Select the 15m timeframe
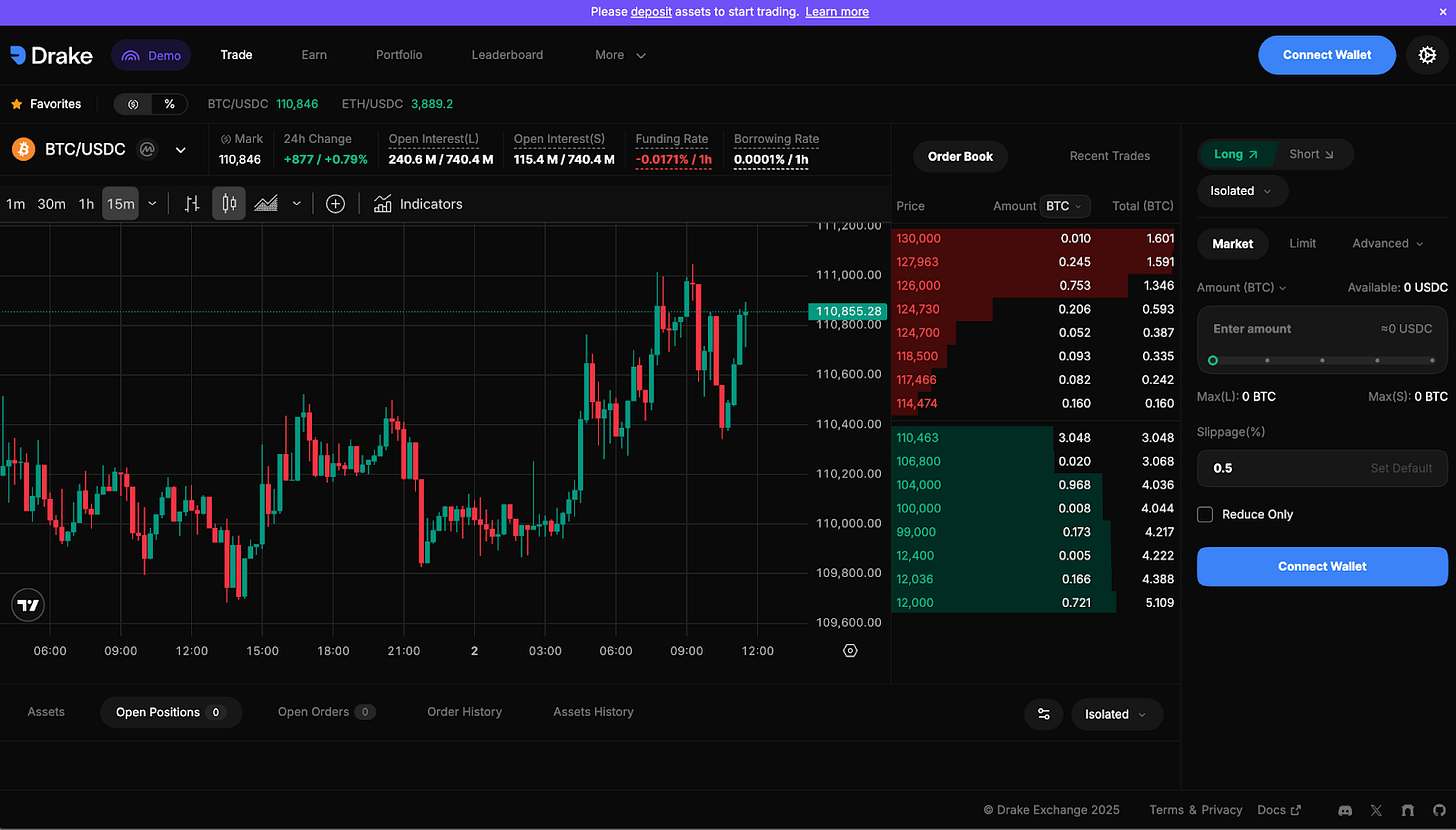The image size is (1456, 830). pyautogui.click(x=121, y=204)
